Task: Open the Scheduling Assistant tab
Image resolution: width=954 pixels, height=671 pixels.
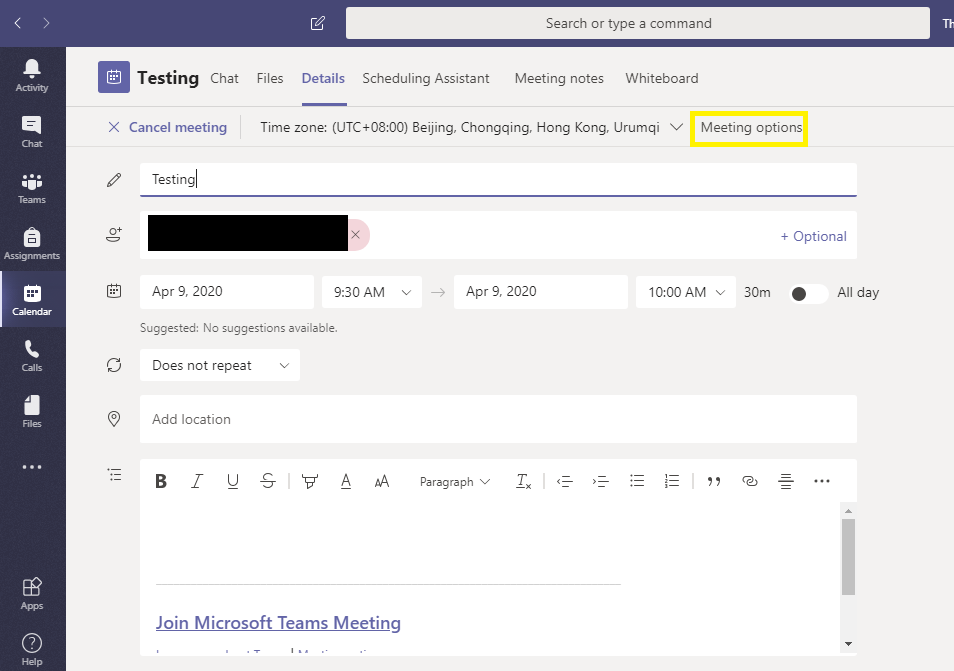Action: point(426,78)
